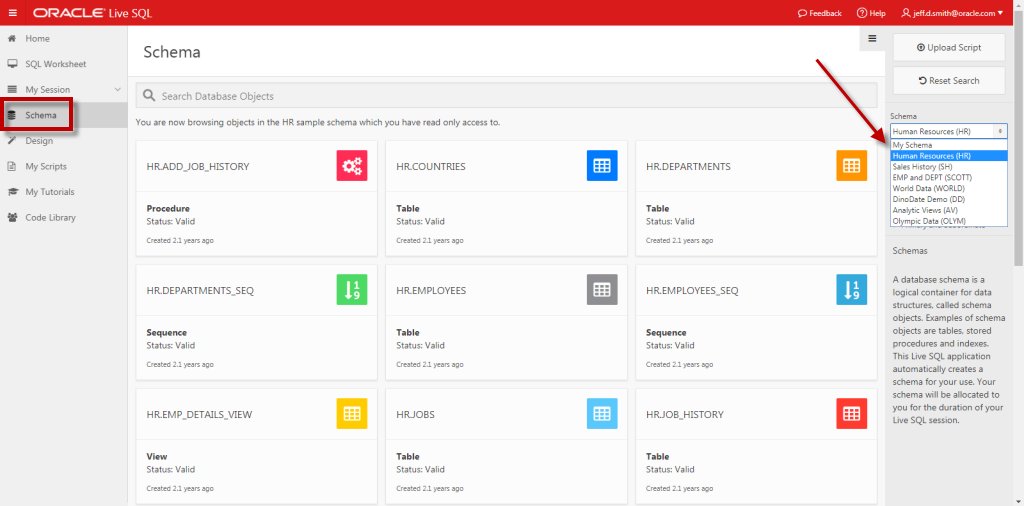Viewport: 1024px width, 506px height.
Task: Click the Code Library people icon
Action: (x=12, y=217)
